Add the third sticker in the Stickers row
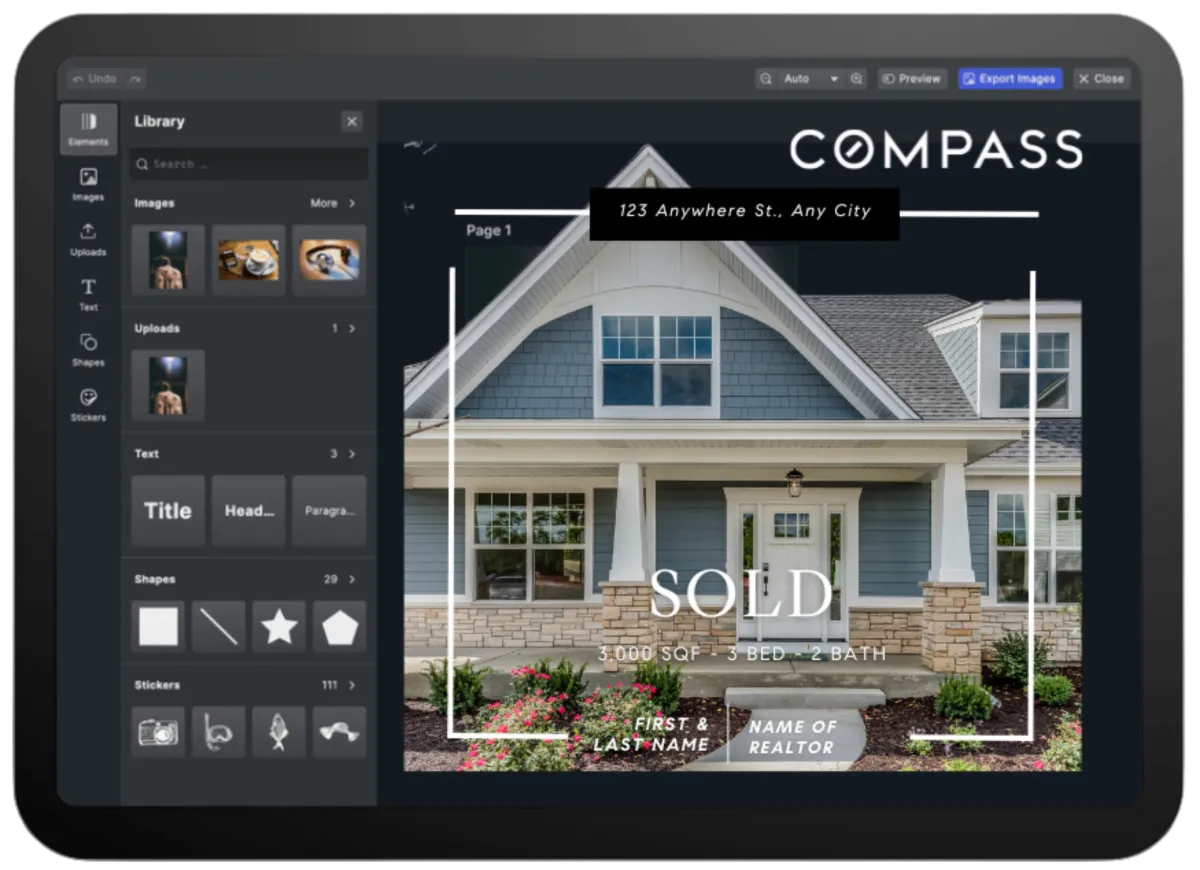 [279, 733]
